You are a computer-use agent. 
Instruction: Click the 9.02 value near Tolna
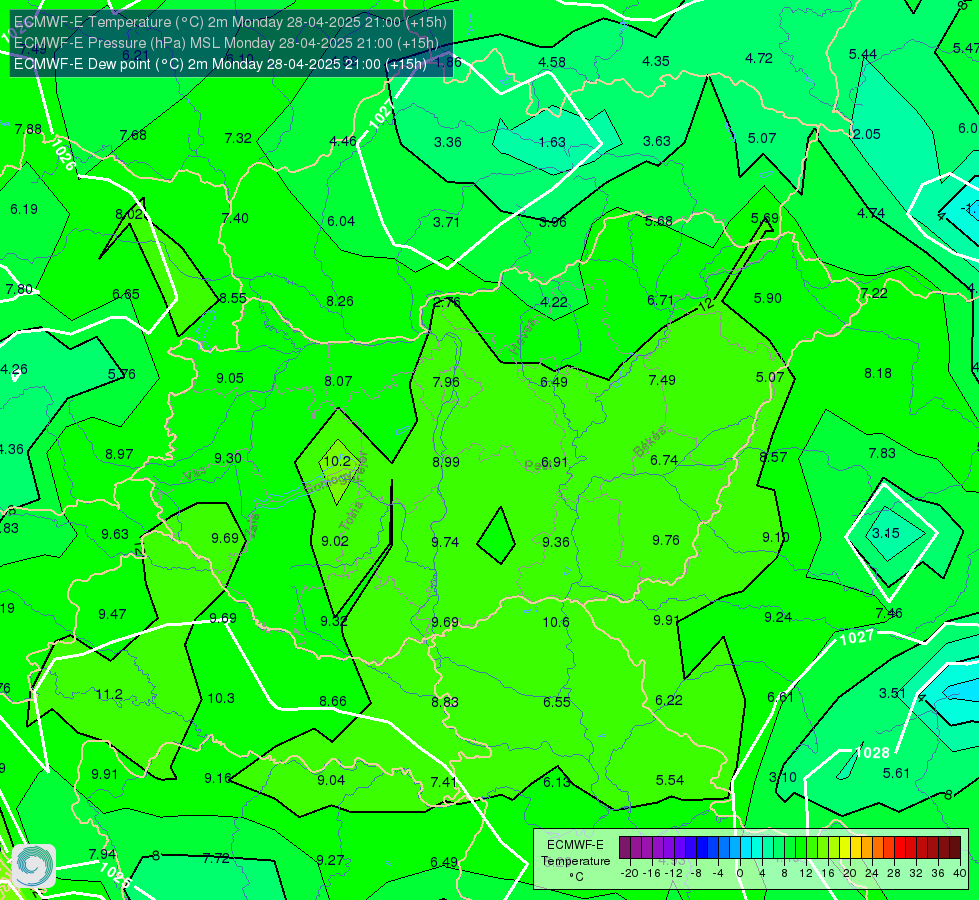click(335, 541)
